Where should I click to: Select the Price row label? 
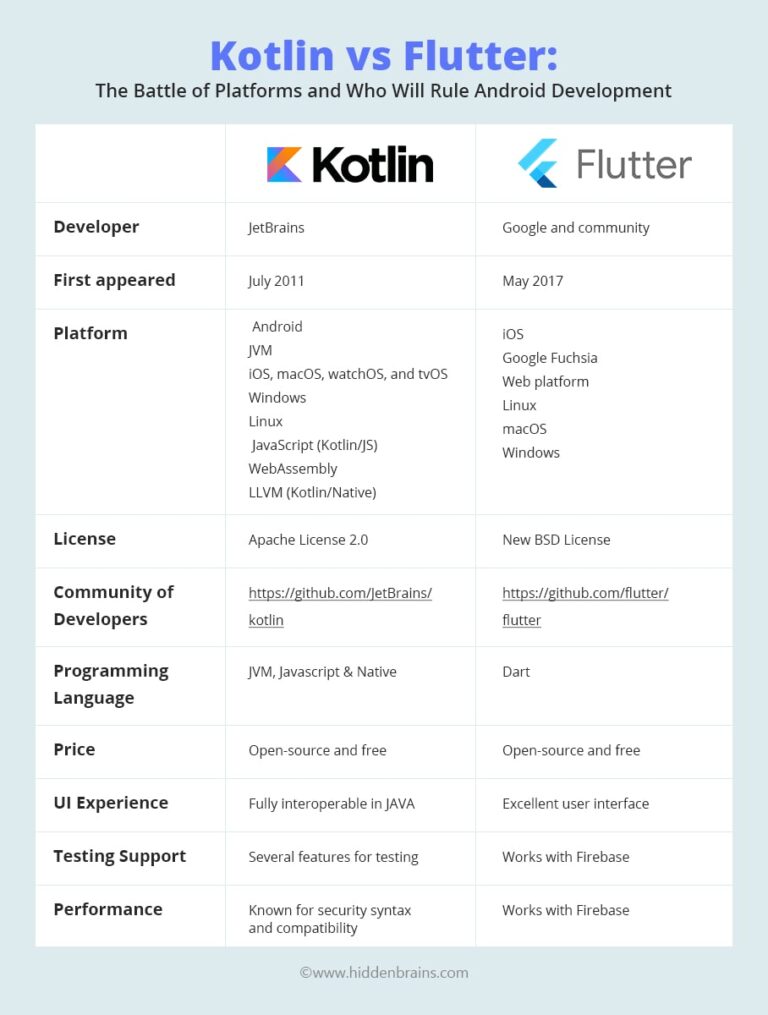74,750
